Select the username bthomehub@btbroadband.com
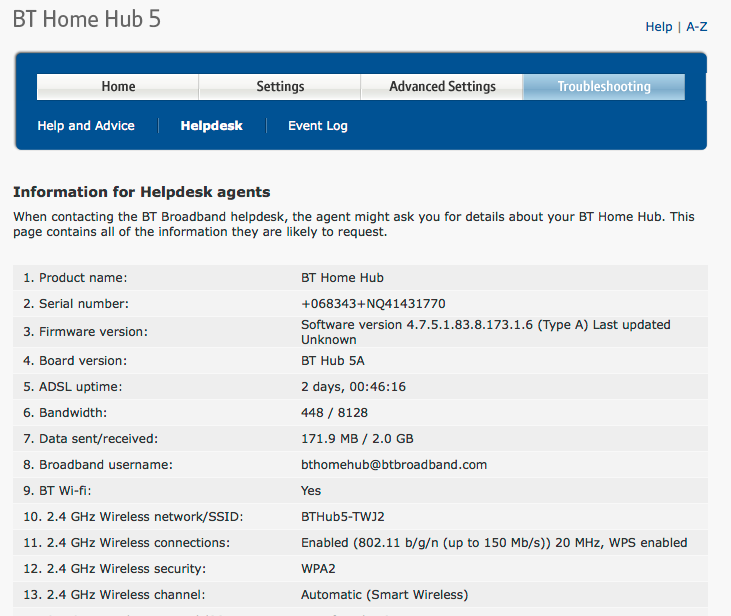 pos(394,465)
